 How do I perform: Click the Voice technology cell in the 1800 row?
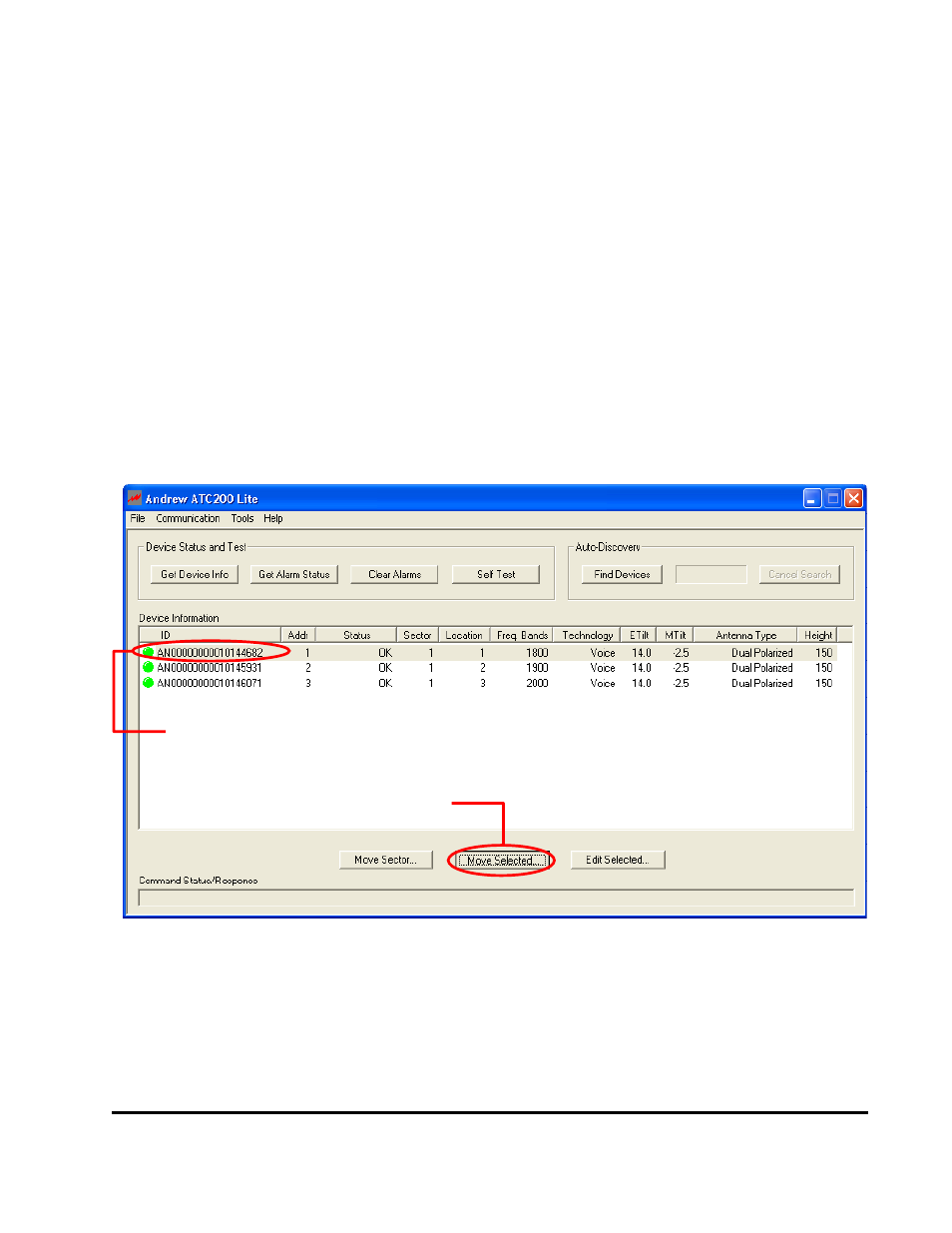[x=603, y=653]
